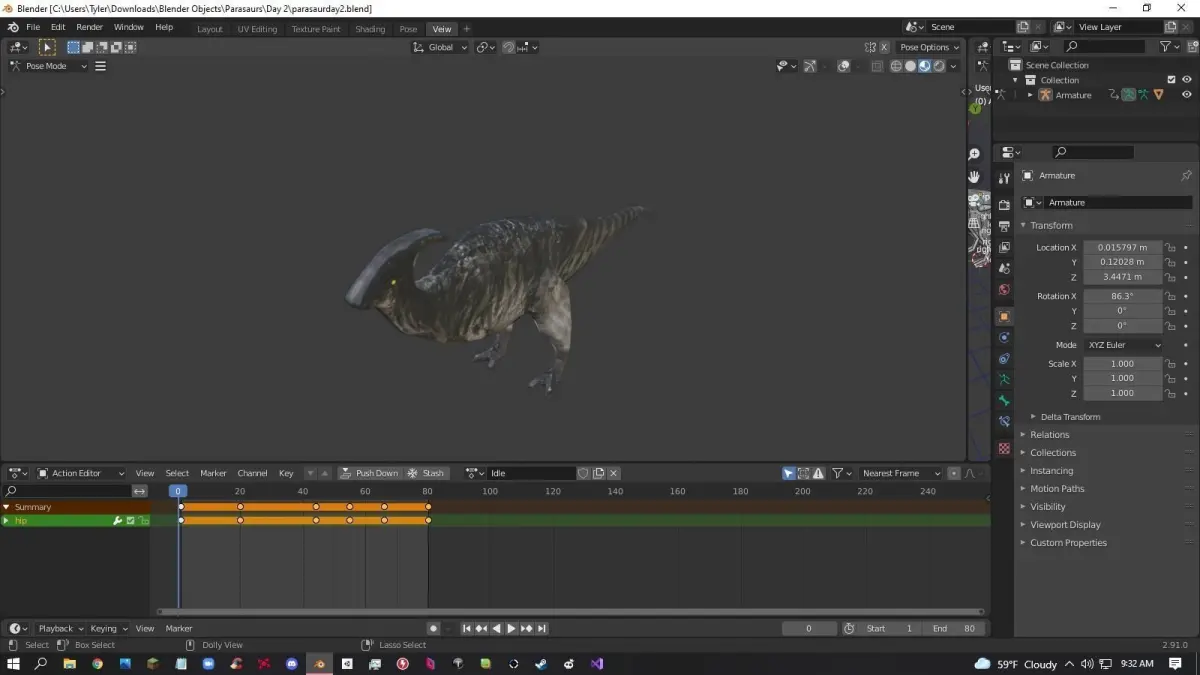This screenshot has width=1200, height=675.
Task: Open the Bone Constraints properties tab
Action: coord(1004,422)
